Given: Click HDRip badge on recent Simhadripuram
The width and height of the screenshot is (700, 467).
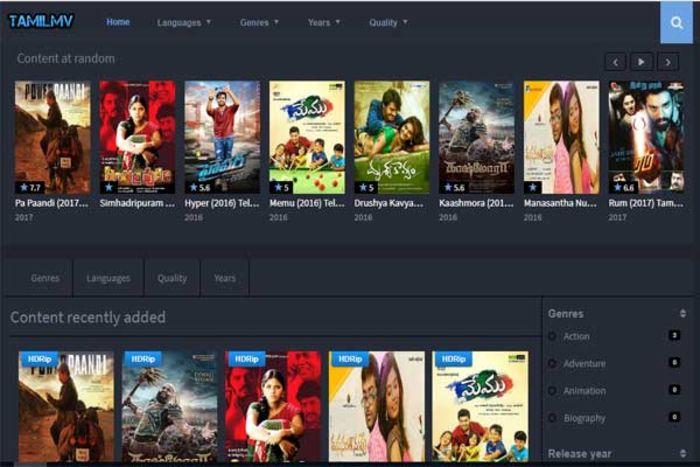Looking at the screenshot, I should click(246, 359).
